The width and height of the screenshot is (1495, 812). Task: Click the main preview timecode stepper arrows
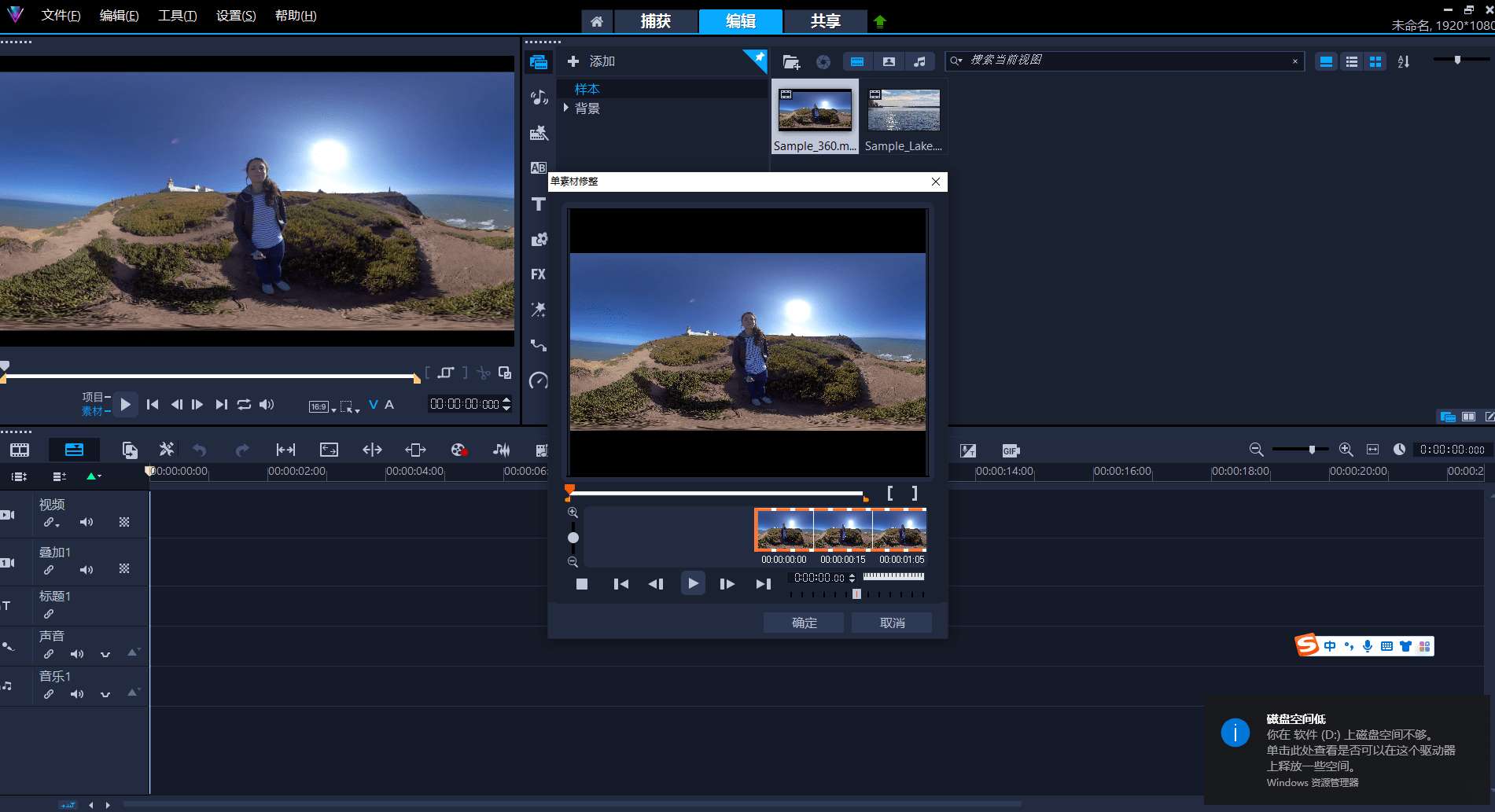click(506, 404)
